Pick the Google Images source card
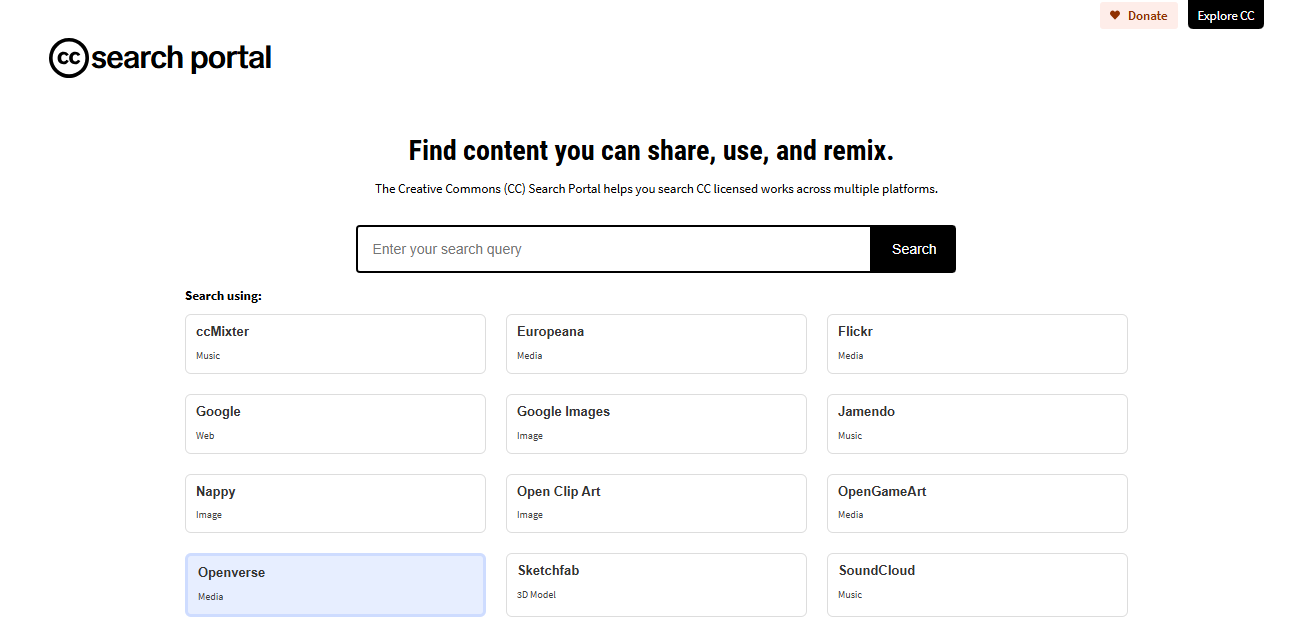 656,424
